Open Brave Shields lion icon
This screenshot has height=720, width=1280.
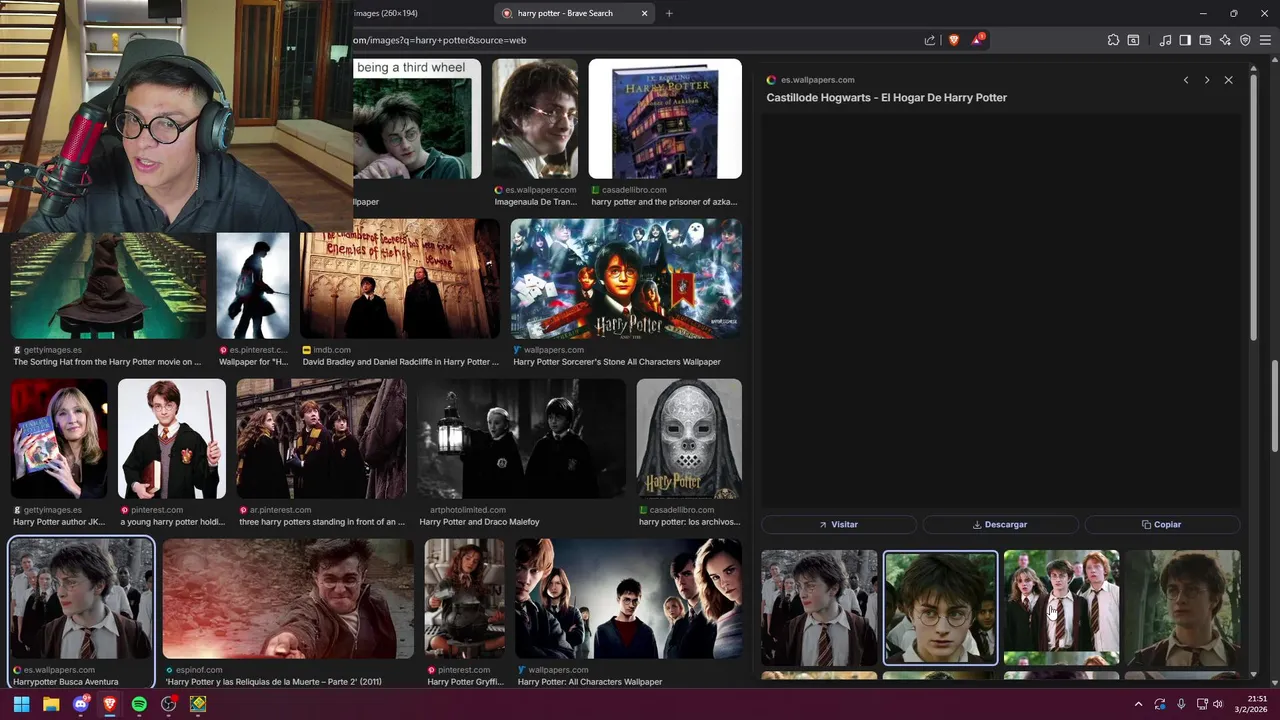click(954, 40)
